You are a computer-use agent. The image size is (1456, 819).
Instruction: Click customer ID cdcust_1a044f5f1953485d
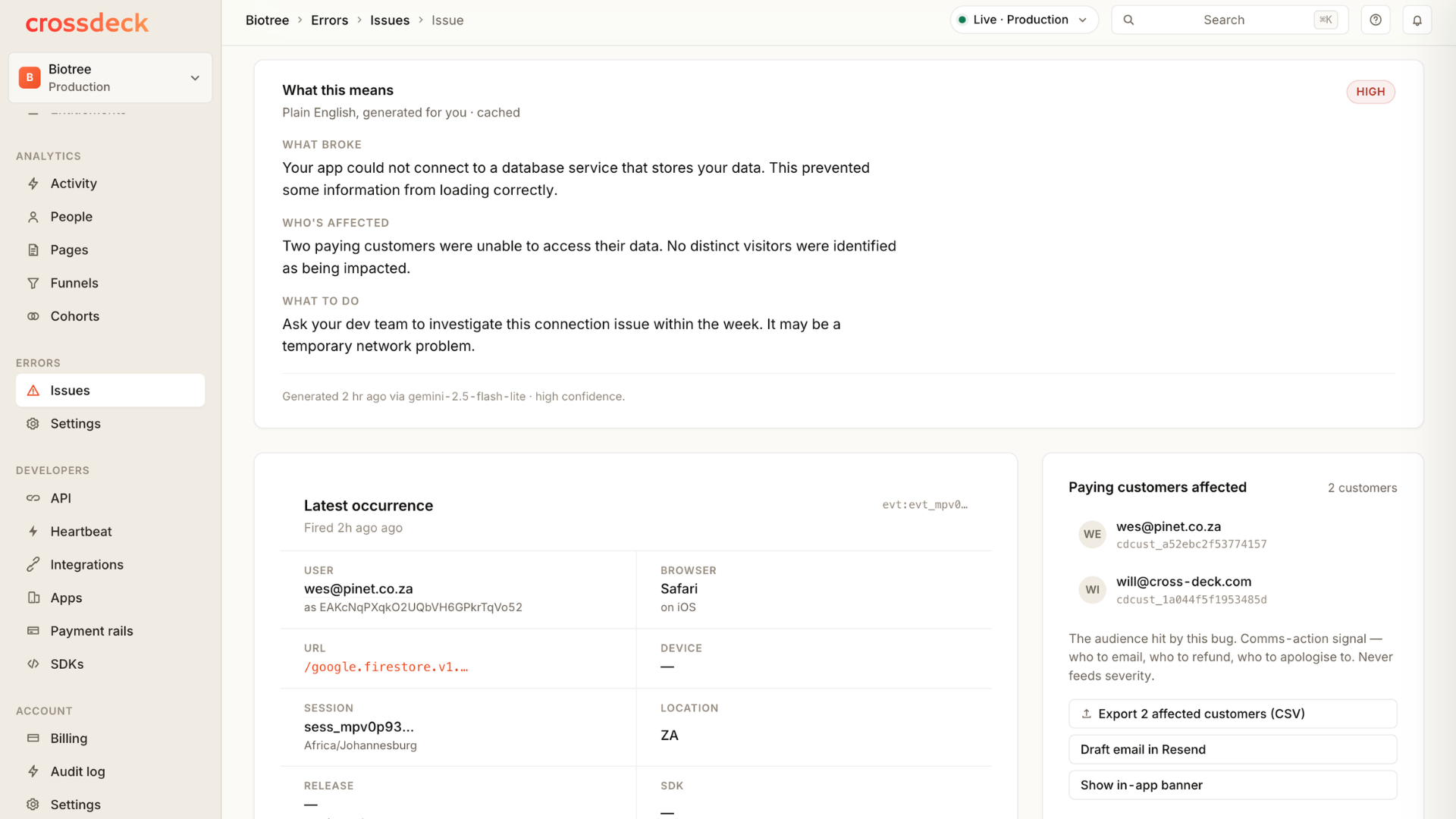tap(1191, 600)
